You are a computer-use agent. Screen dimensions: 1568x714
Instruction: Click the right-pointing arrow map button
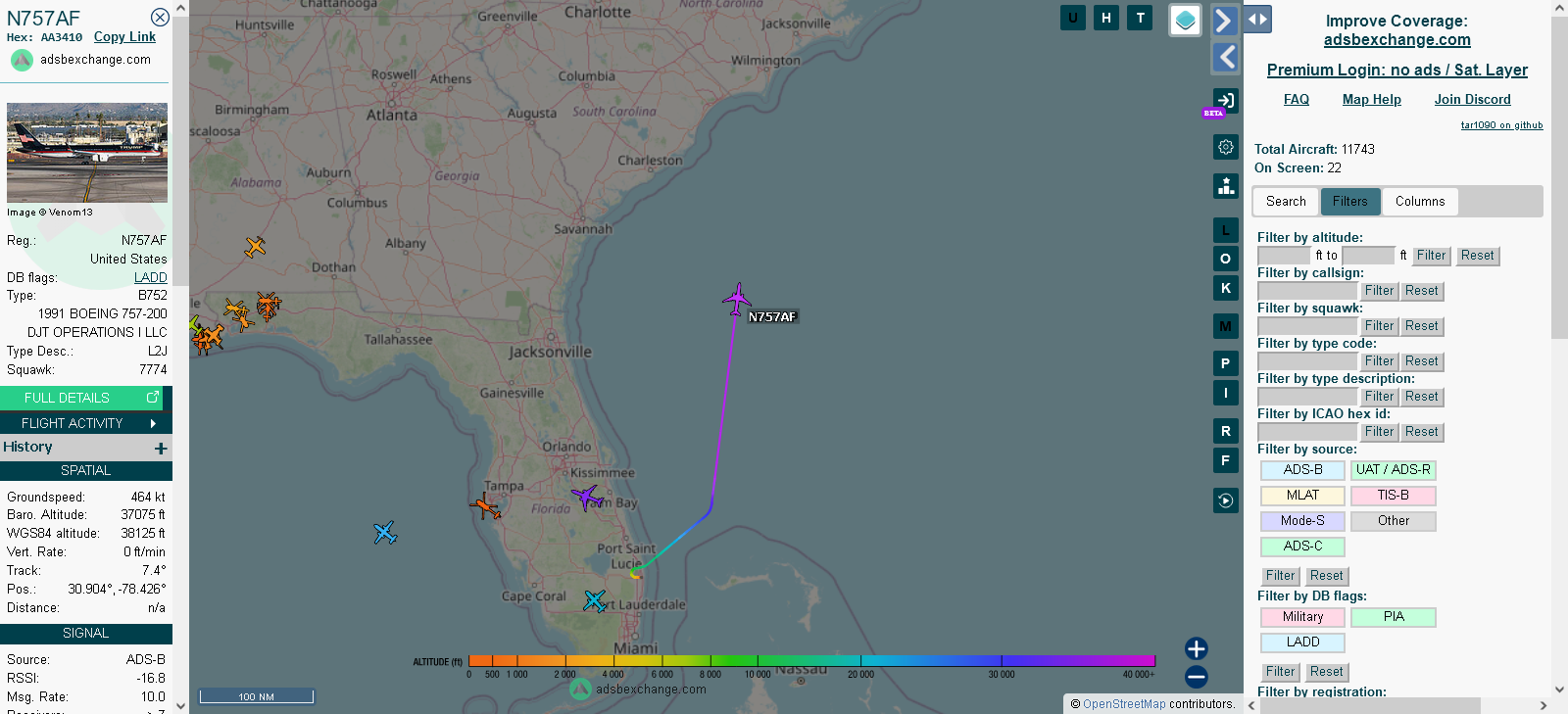[x=1225, y=20]
